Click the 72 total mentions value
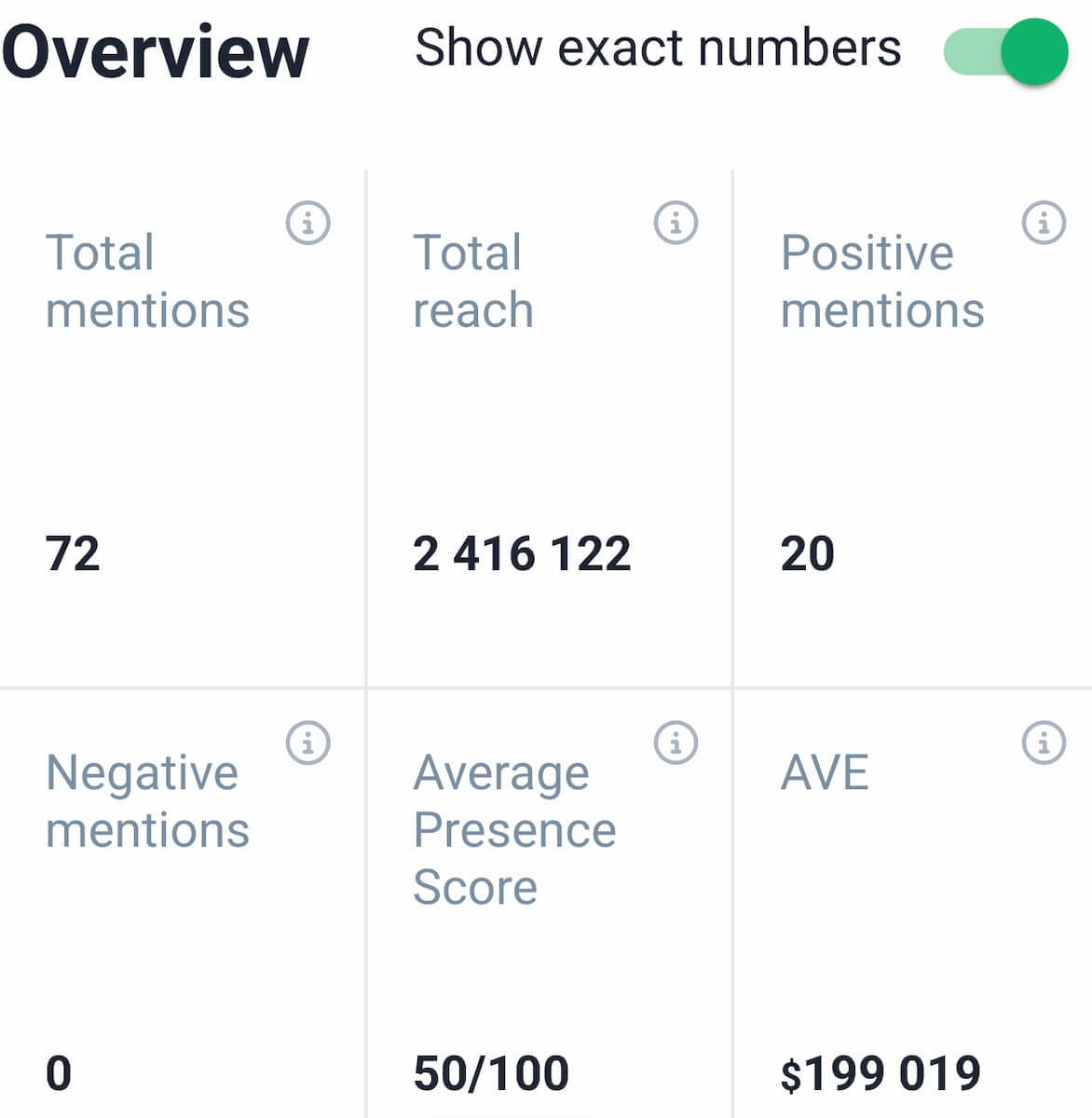The height and width of the screenshot is (1118, 1092). pyautogui.click(x=73, y=553)
